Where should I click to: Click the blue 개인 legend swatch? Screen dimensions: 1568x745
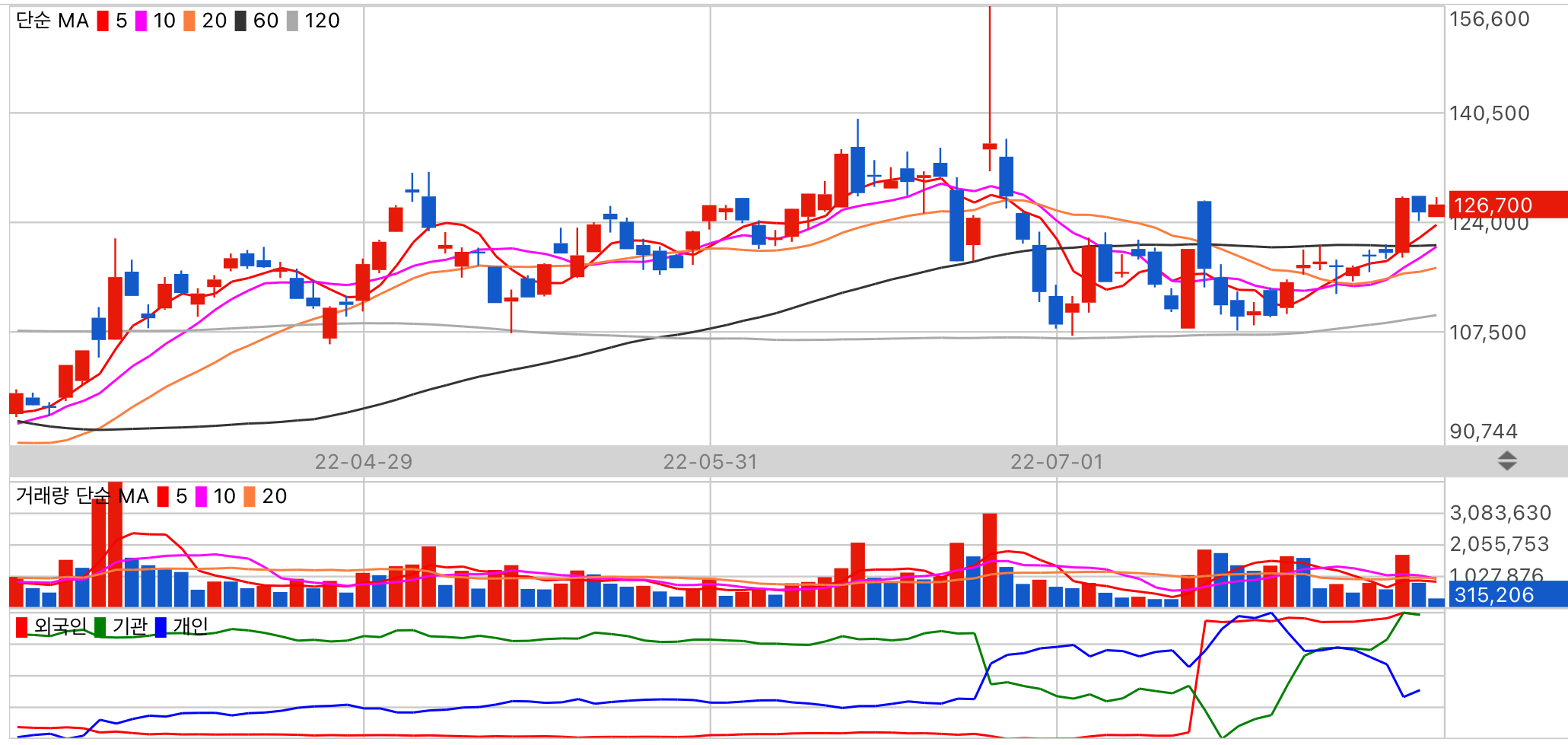click(x=161, y=627)
